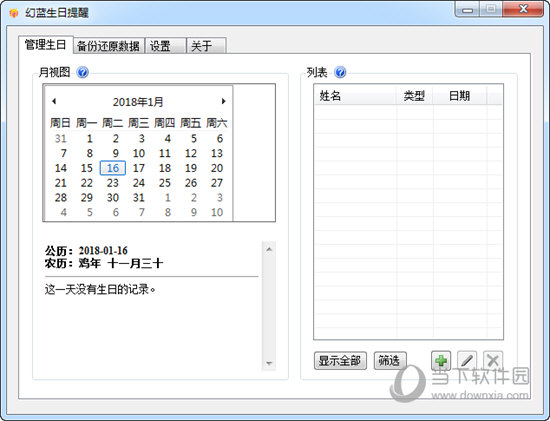Select January 28 in calendar
Image resolution: width=550 pixels, height=421 pixels.
pyautogui.click(x=61, y=198)
